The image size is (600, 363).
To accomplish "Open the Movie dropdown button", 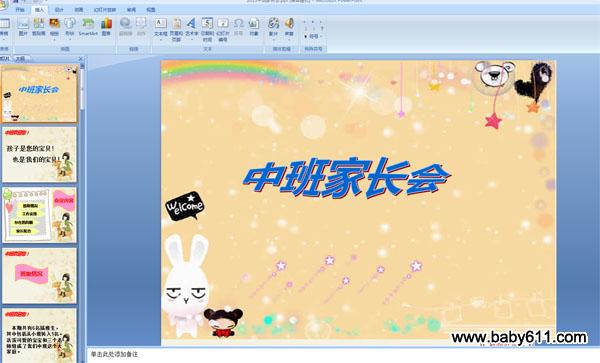I will point(273,39).
